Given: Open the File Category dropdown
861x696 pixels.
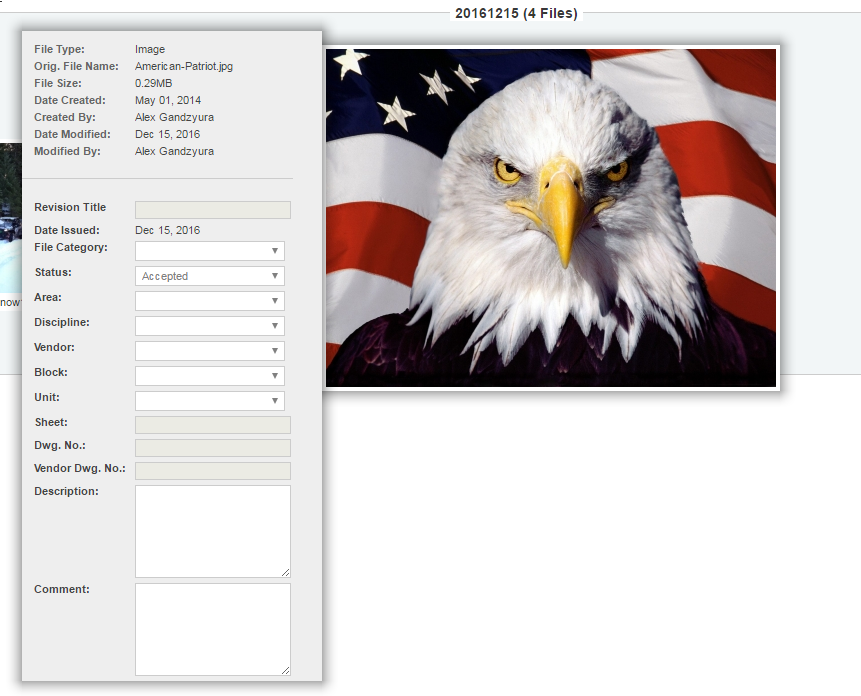Looking at the screenshot, I should pos(210,251).
